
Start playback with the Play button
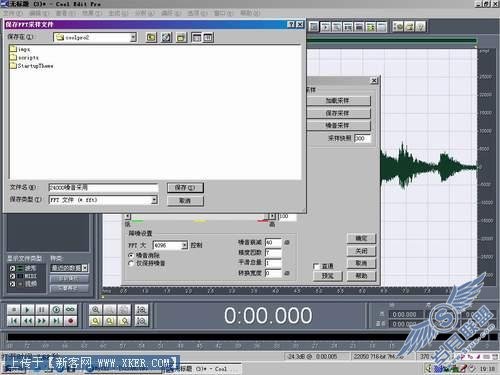[x=27, y=310]
